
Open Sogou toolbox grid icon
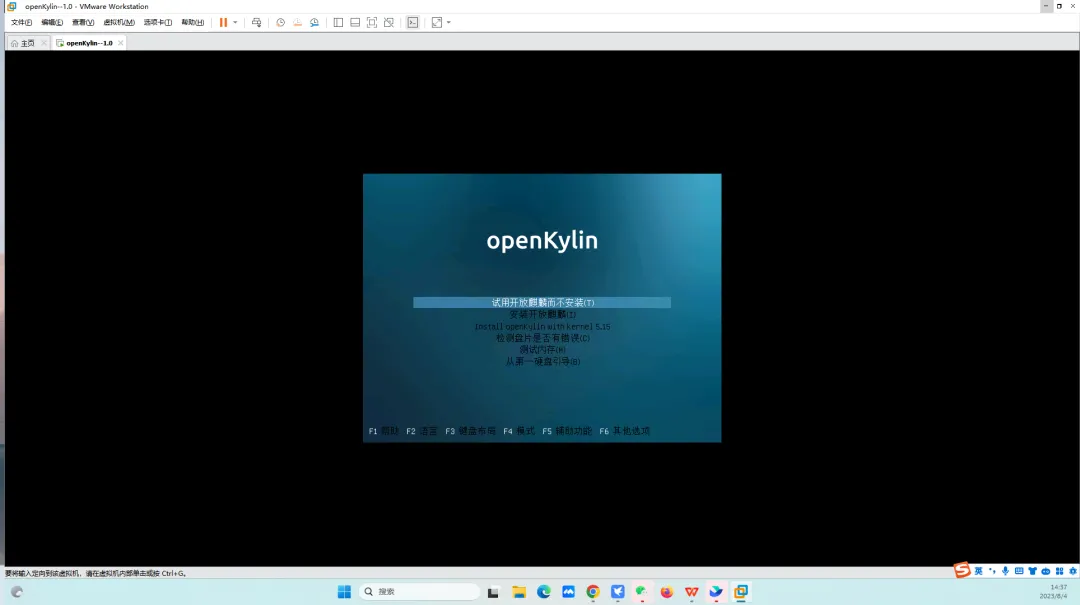click(1059, 571)
